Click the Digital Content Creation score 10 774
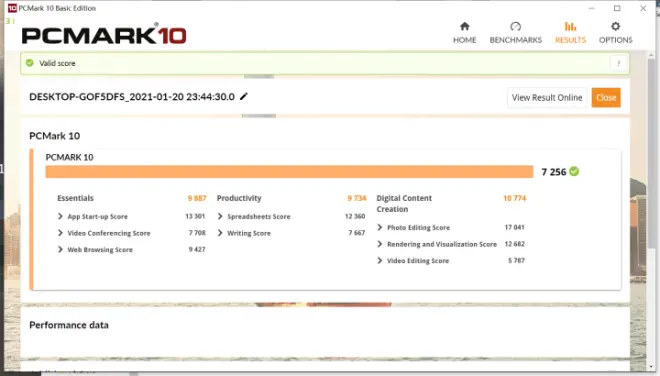Viewport: 660px width, 376px height. (x=514, y=198)
